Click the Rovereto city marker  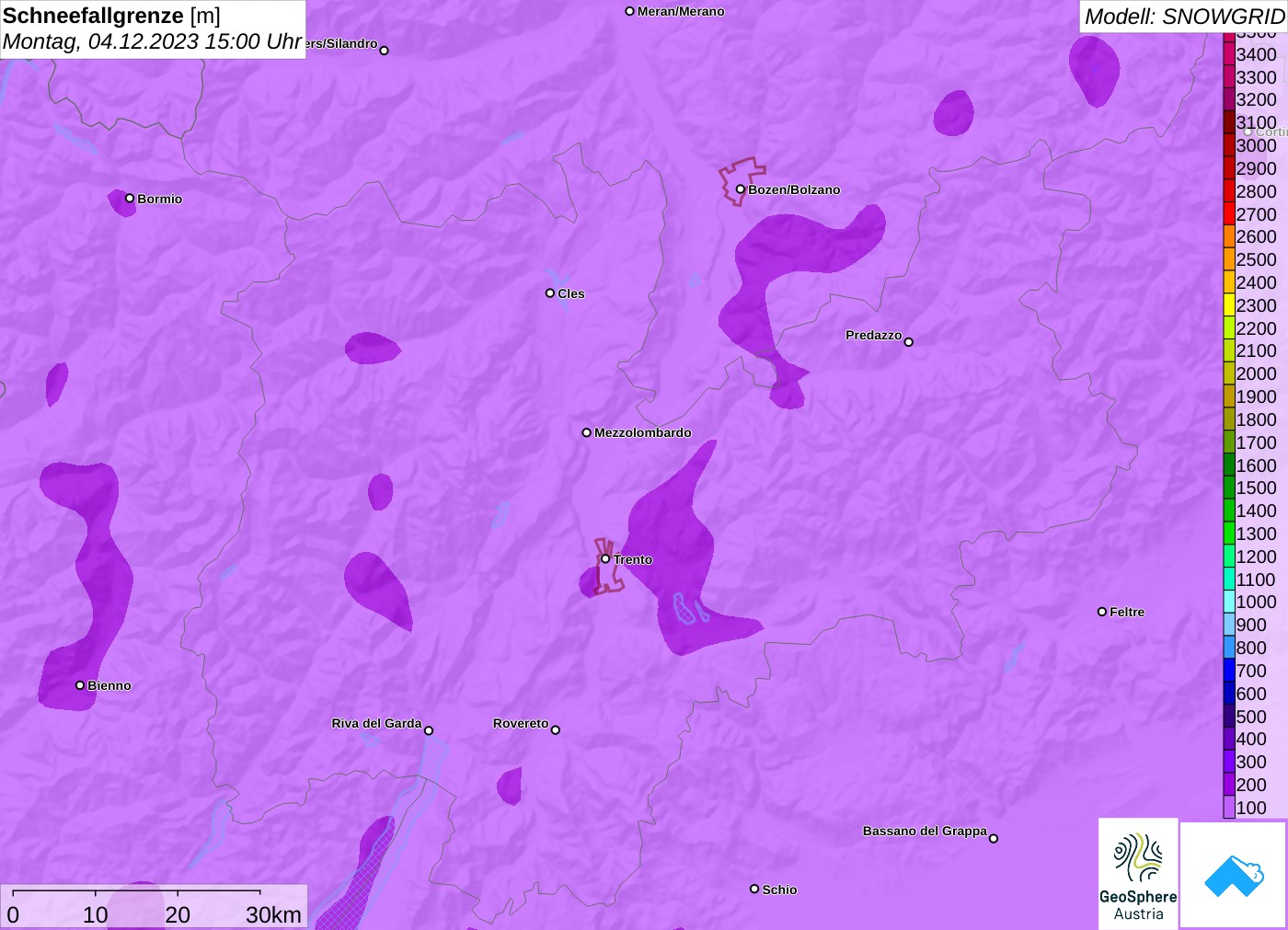click(x=556, y=730)
